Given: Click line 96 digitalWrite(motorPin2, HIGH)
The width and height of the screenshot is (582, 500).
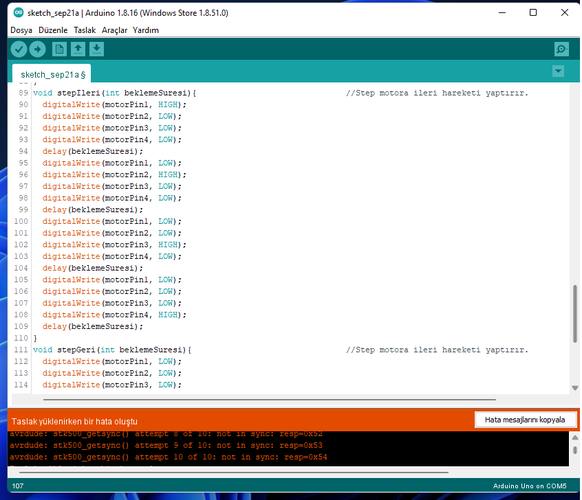Looking at the screenshot, I should (x=114, y=174).
